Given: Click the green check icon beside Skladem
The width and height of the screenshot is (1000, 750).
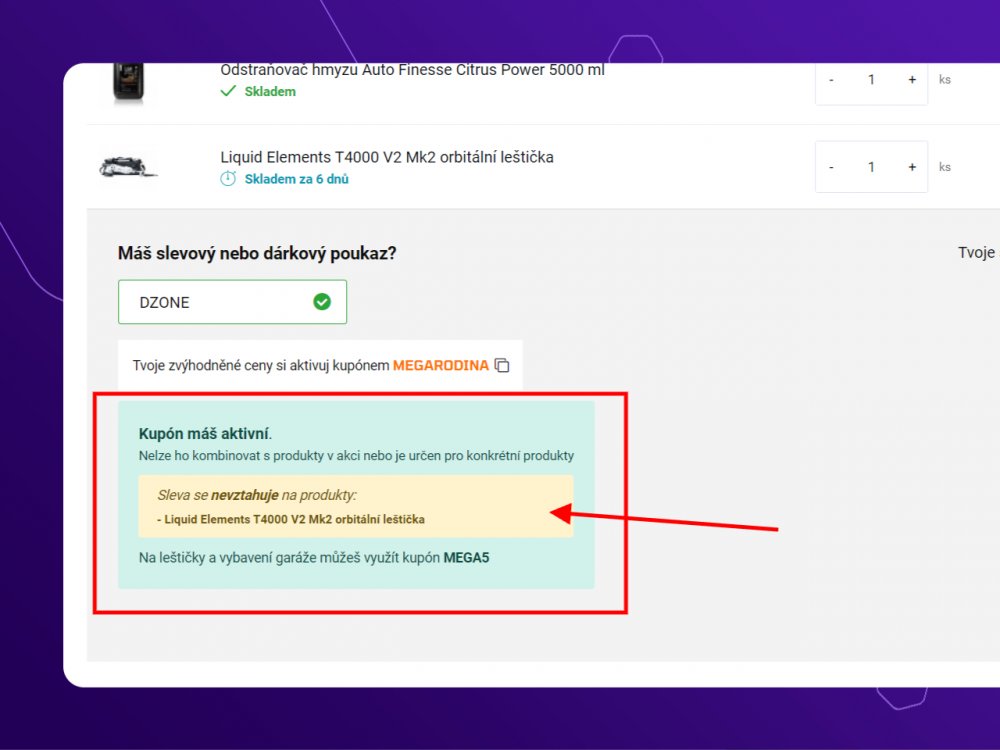Looking at the screenshot, I should (x=228, y=91).
